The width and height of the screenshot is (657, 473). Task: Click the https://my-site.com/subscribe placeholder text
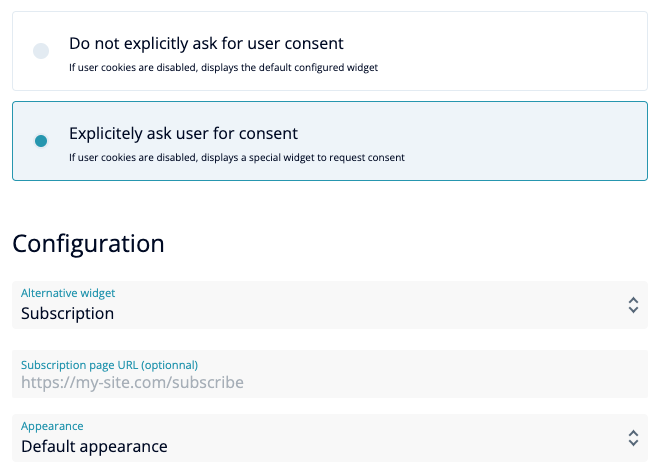coord(132,383)
